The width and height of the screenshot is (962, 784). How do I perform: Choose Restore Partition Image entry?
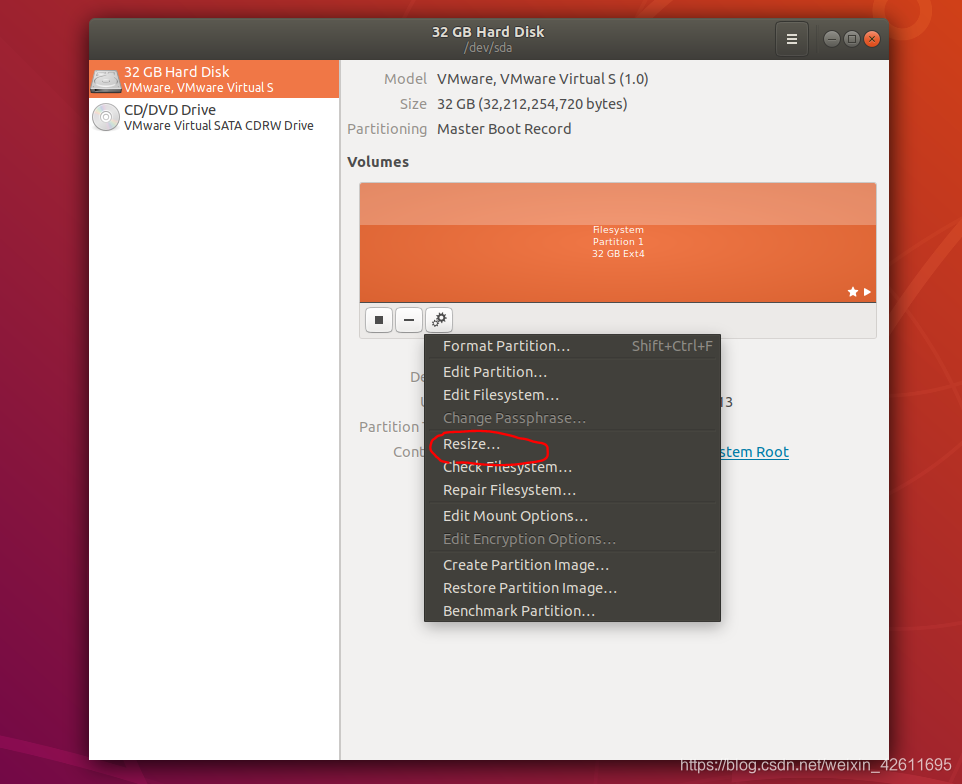(x=572, y=588)
